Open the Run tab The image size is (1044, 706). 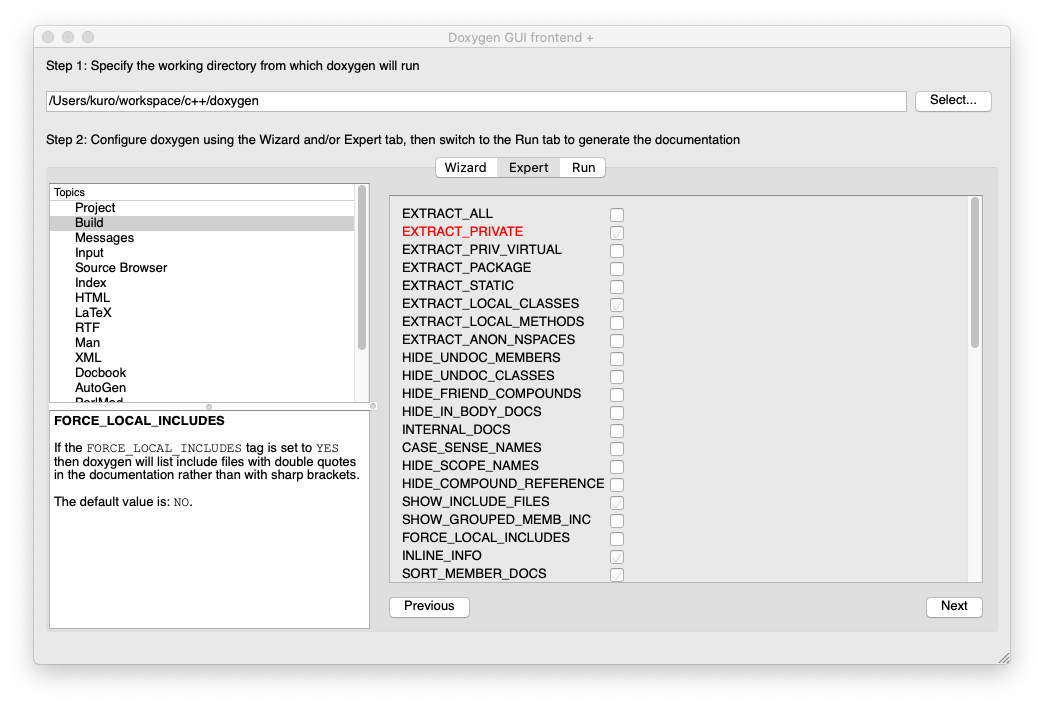click(x=583, y=168)
